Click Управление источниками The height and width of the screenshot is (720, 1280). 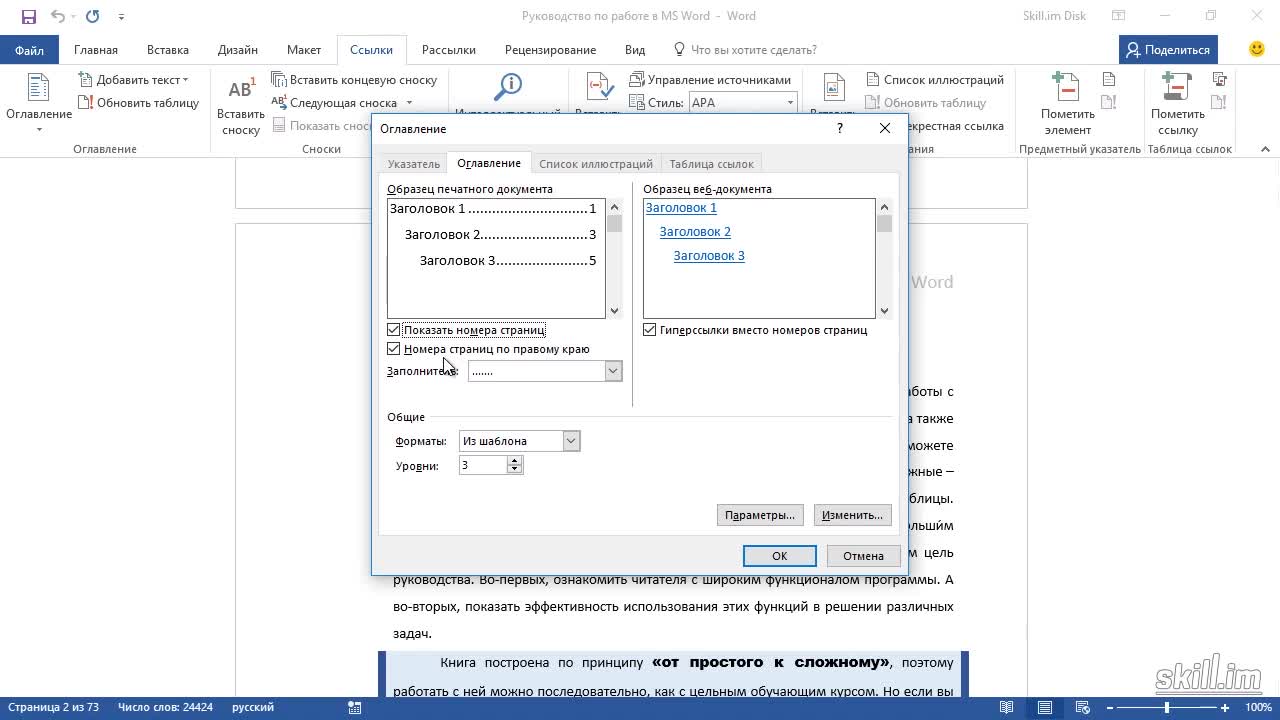coord(710,80)
